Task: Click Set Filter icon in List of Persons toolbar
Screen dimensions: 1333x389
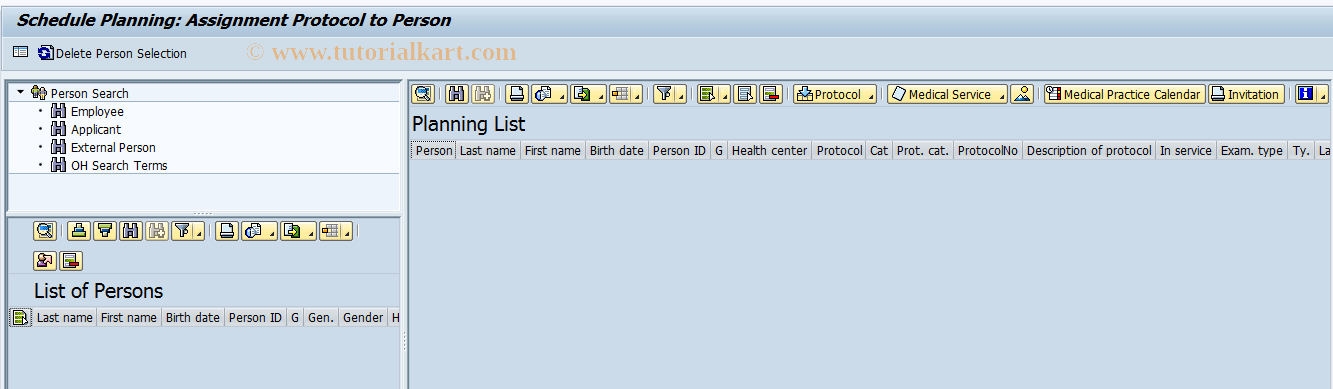Action: (x=182, y=231)
